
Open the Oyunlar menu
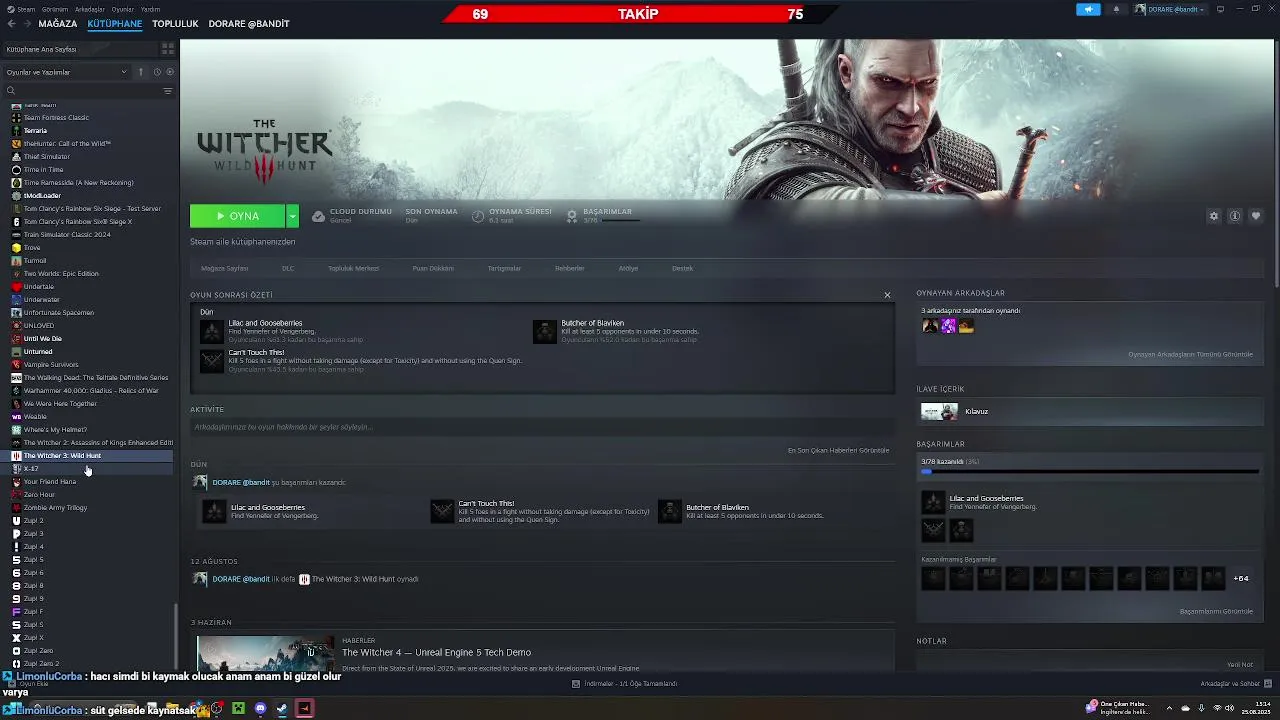tap(122, 9)
